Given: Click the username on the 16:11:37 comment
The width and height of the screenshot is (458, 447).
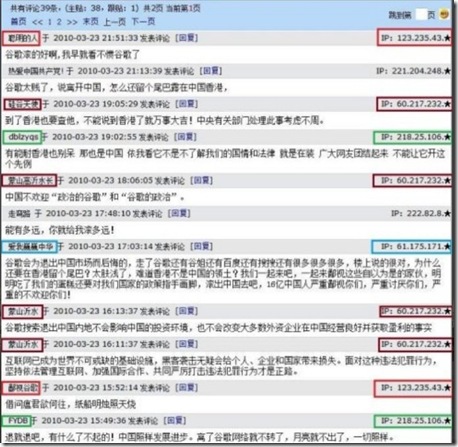Looking at the screenshot, I should (23, 344).
